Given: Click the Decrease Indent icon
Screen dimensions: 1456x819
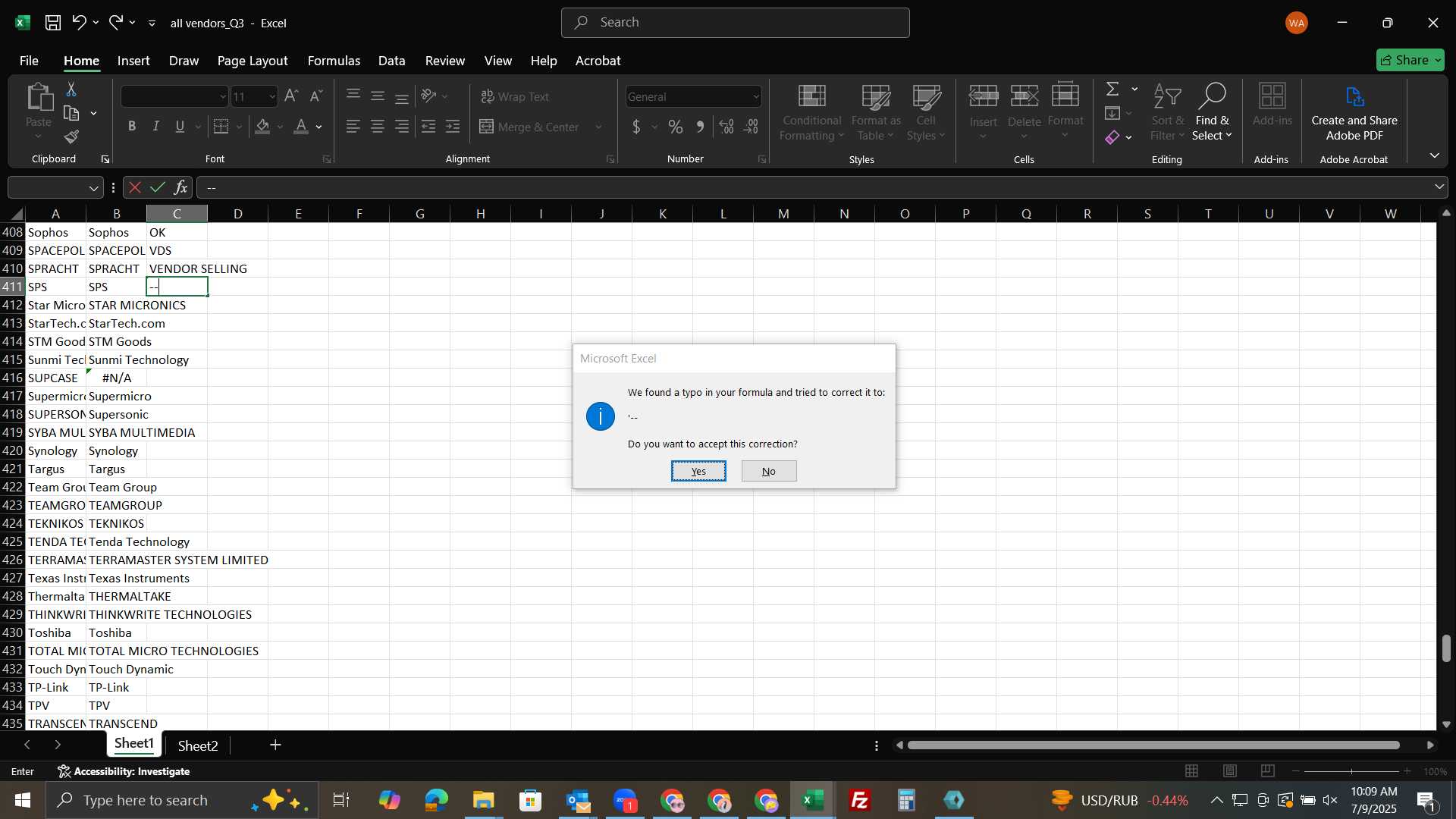Looking at the screenshot, I should click(428, 127).
